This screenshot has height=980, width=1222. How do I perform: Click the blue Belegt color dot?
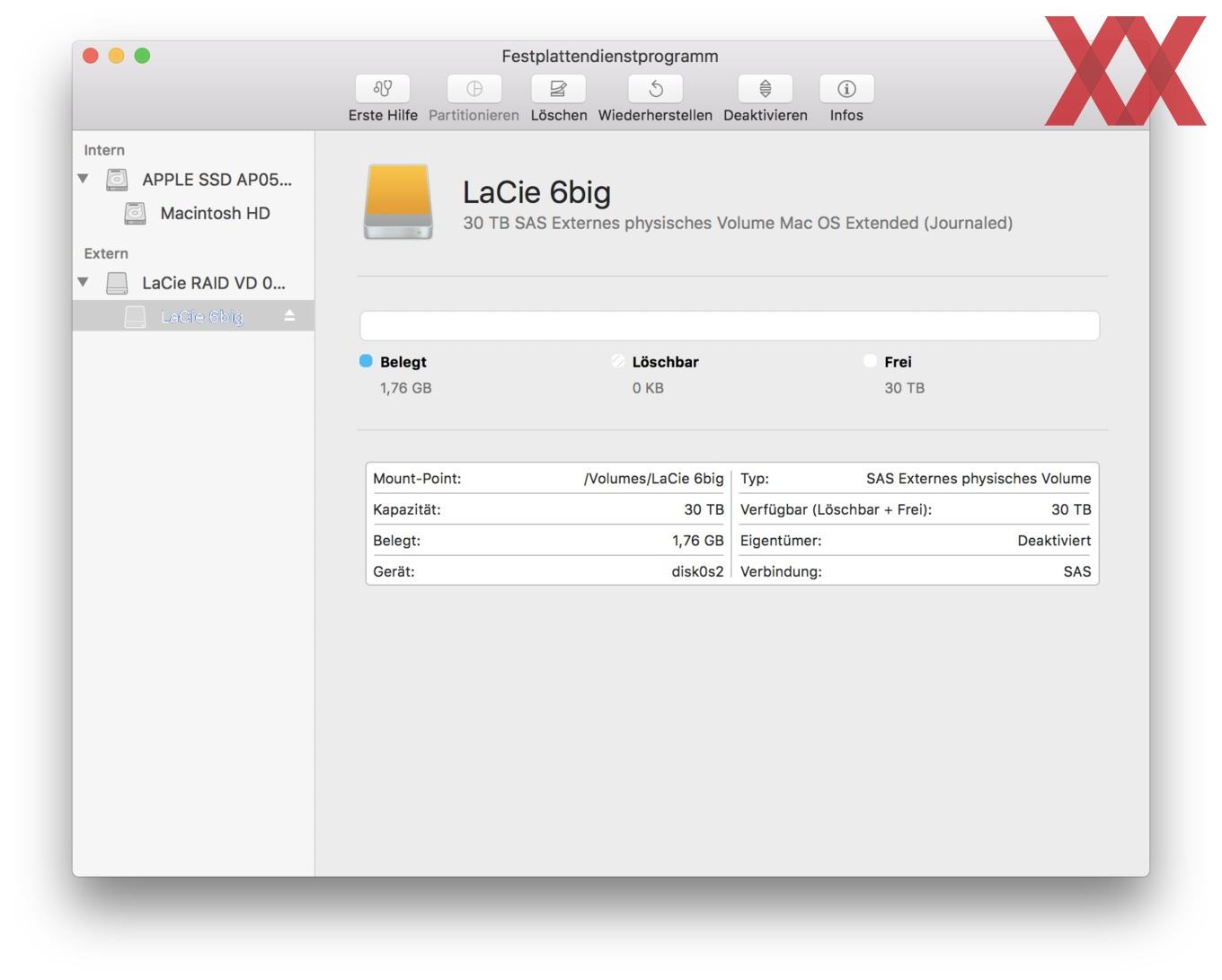click(366, 361)
